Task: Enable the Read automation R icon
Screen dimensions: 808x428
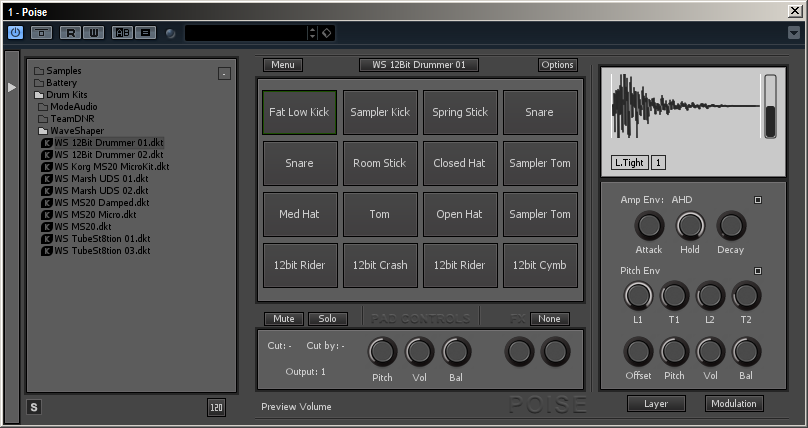Action: (x=71, y=33)
